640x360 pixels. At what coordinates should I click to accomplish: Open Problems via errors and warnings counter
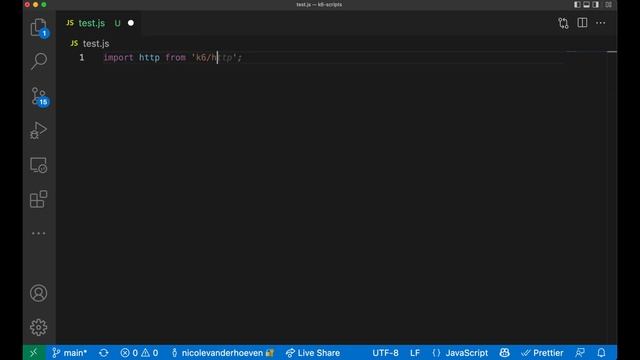click(x=139, y=353)
